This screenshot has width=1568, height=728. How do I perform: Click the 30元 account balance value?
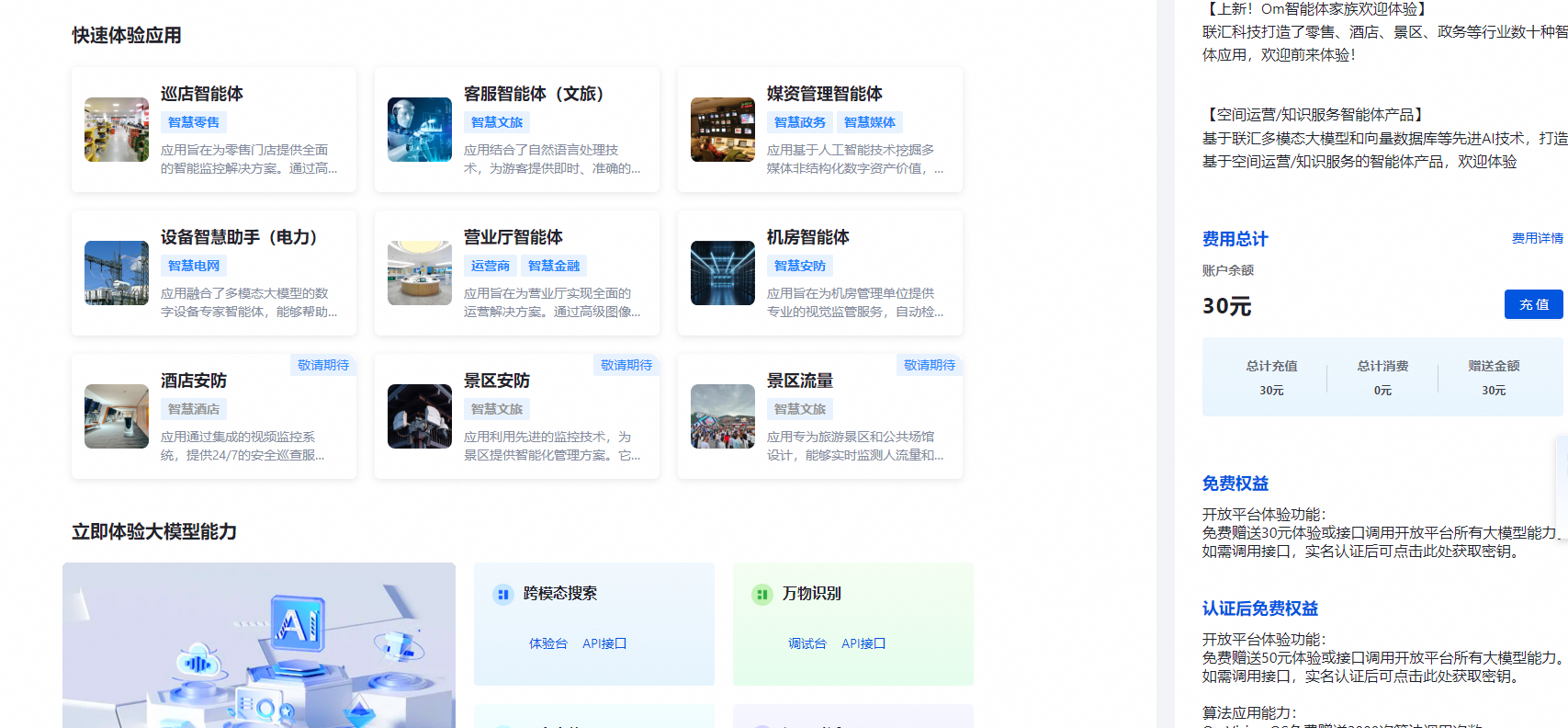click(x=1227, y=306)
